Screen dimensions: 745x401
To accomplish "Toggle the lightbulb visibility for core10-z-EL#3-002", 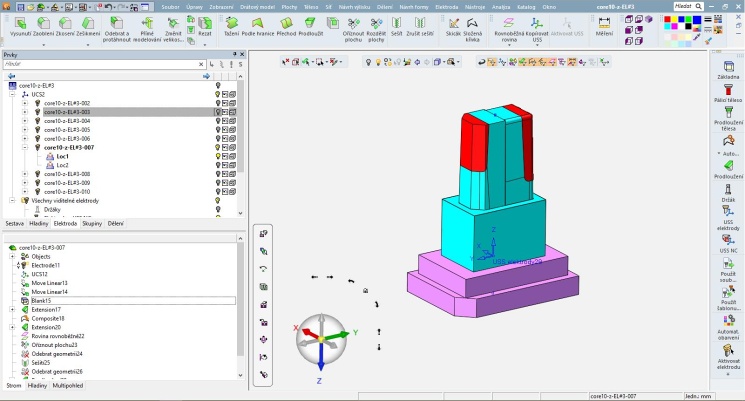I will pyautogui.click(x=217, y=103).
